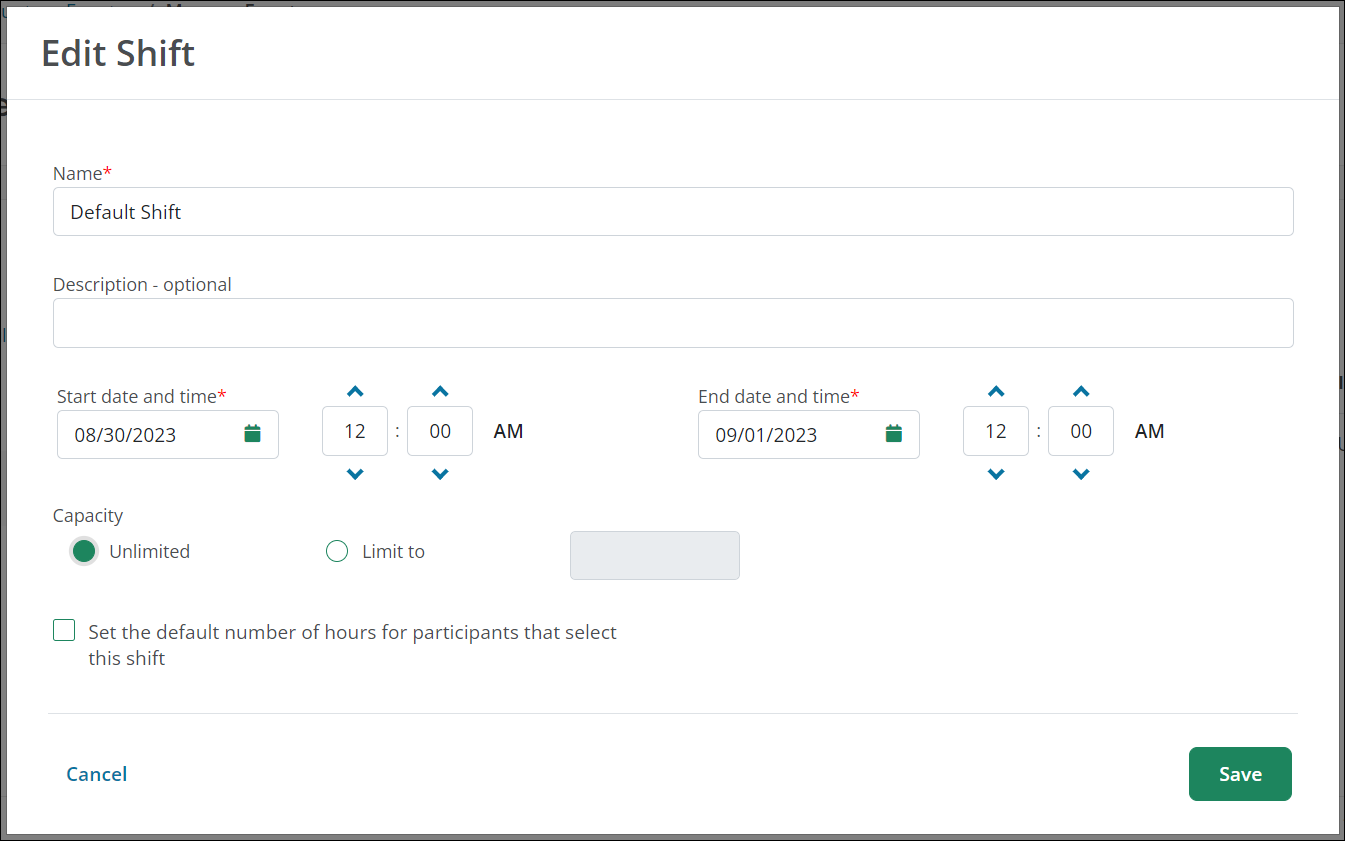This screenshot has width=1345, height=841.
Task: Decrease the start time minutes
Action: click(440, 474)
